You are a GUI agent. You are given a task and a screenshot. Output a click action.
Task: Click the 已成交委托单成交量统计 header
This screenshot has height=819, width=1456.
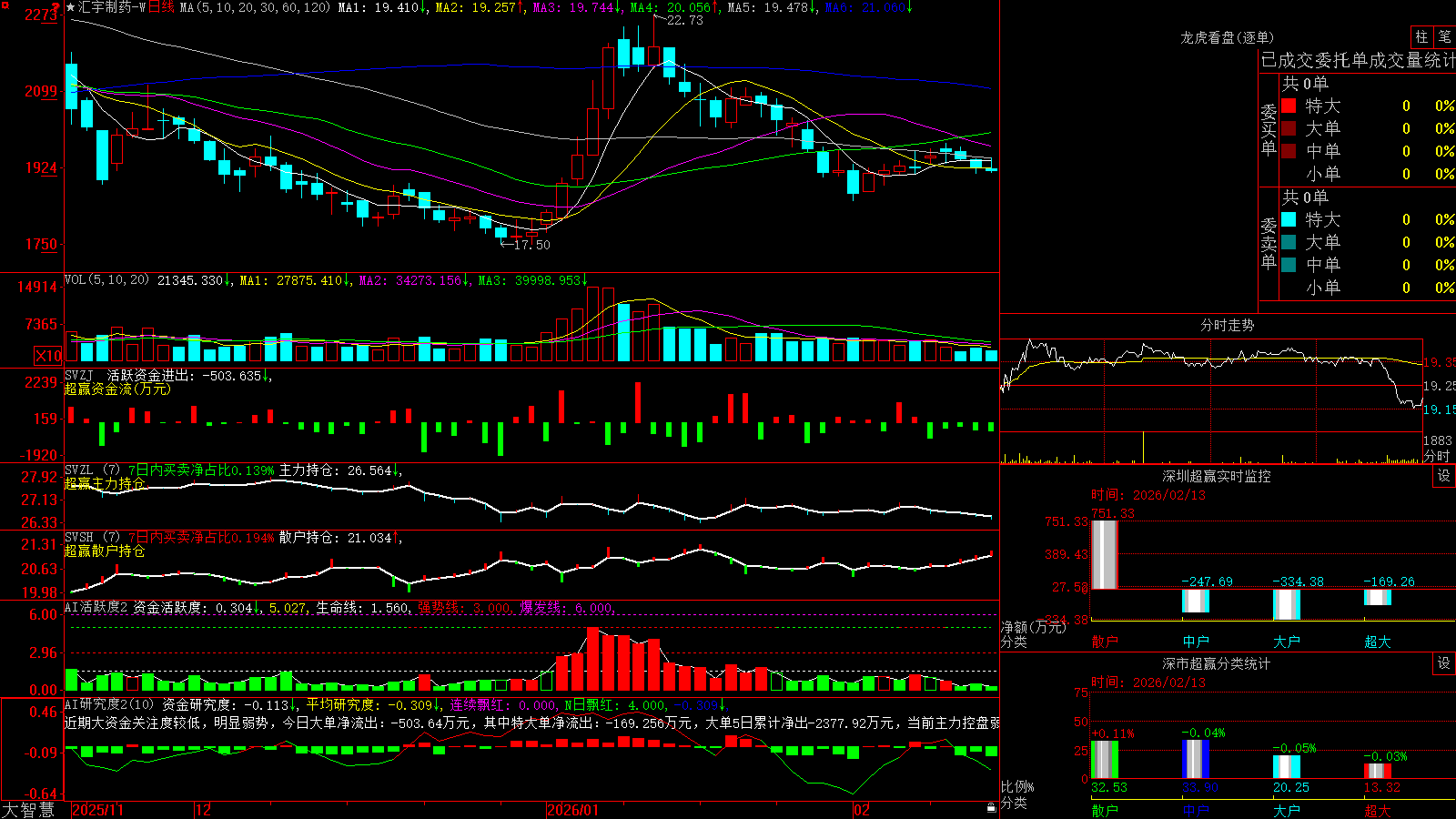point(1358,60)
